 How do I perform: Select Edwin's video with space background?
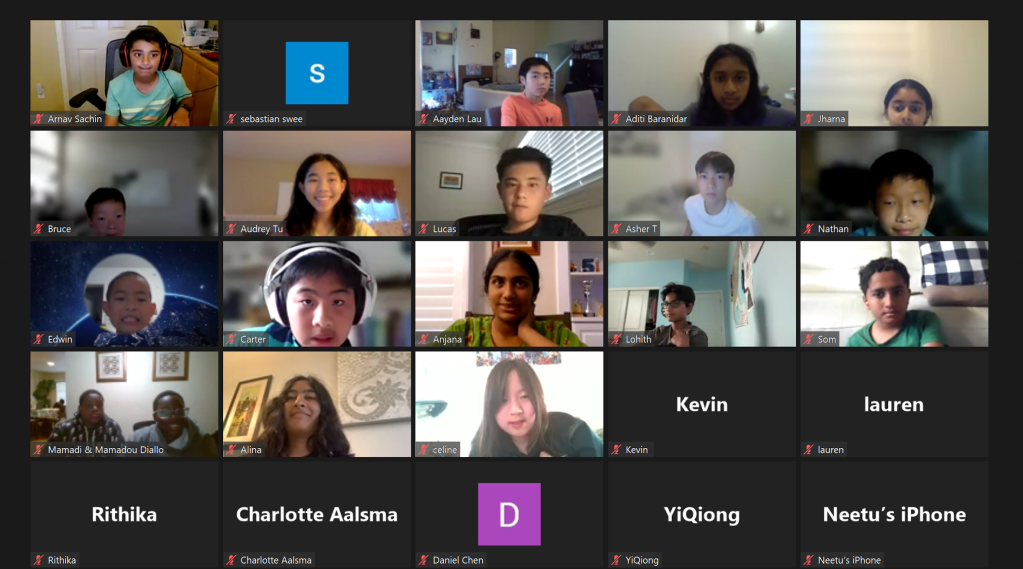(x=125, y=294)
